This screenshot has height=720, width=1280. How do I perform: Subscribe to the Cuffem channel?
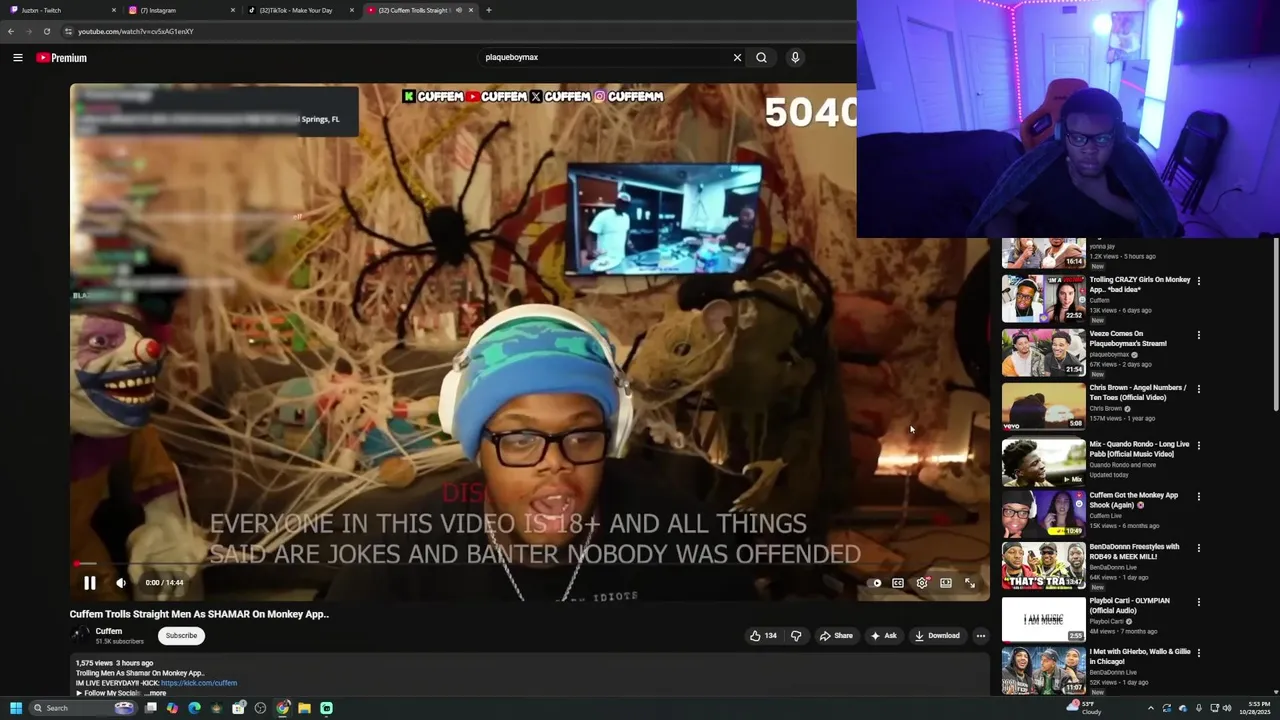[x=181, y=636]
